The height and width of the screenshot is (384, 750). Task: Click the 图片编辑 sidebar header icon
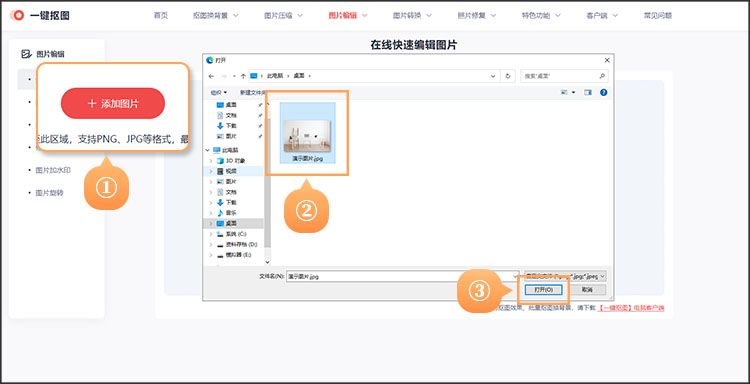tap(26, 54)
